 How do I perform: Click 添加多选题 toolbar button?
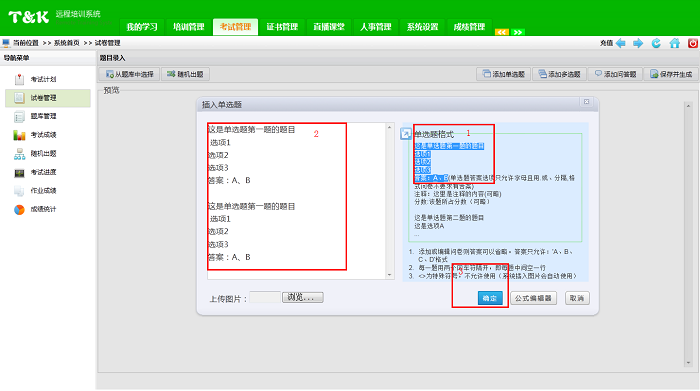click(559, 74)
